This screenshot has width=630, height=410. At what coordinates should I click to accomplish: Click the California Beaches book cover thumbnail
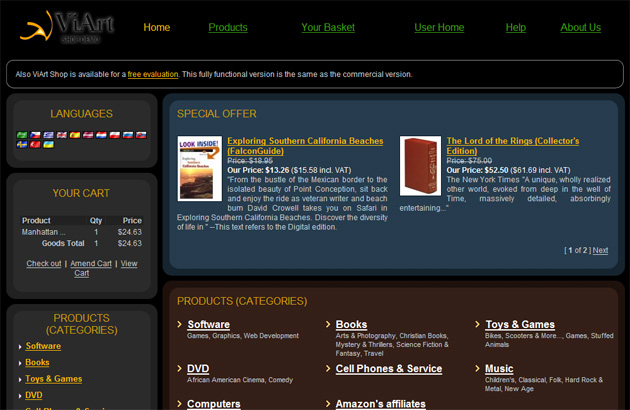pos(200,168)
